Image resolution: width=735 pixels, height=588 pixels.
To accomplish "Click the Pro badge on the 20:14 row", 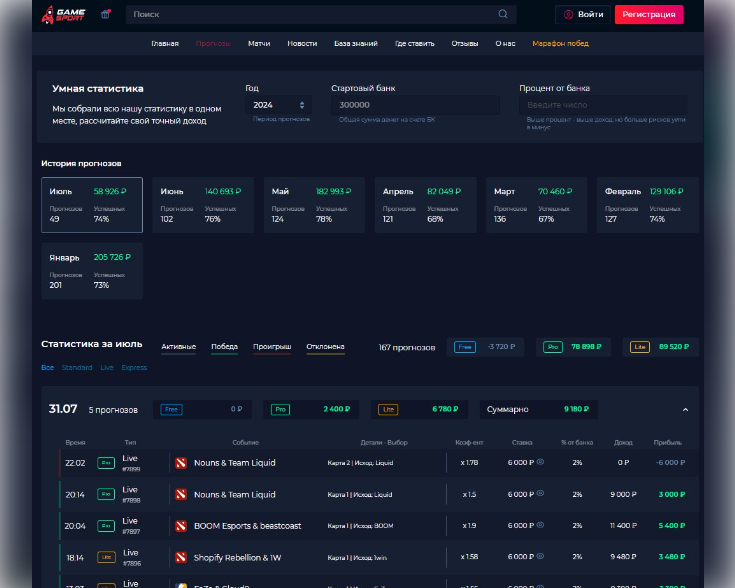I will pyautogui.click(x=105, y=494).
